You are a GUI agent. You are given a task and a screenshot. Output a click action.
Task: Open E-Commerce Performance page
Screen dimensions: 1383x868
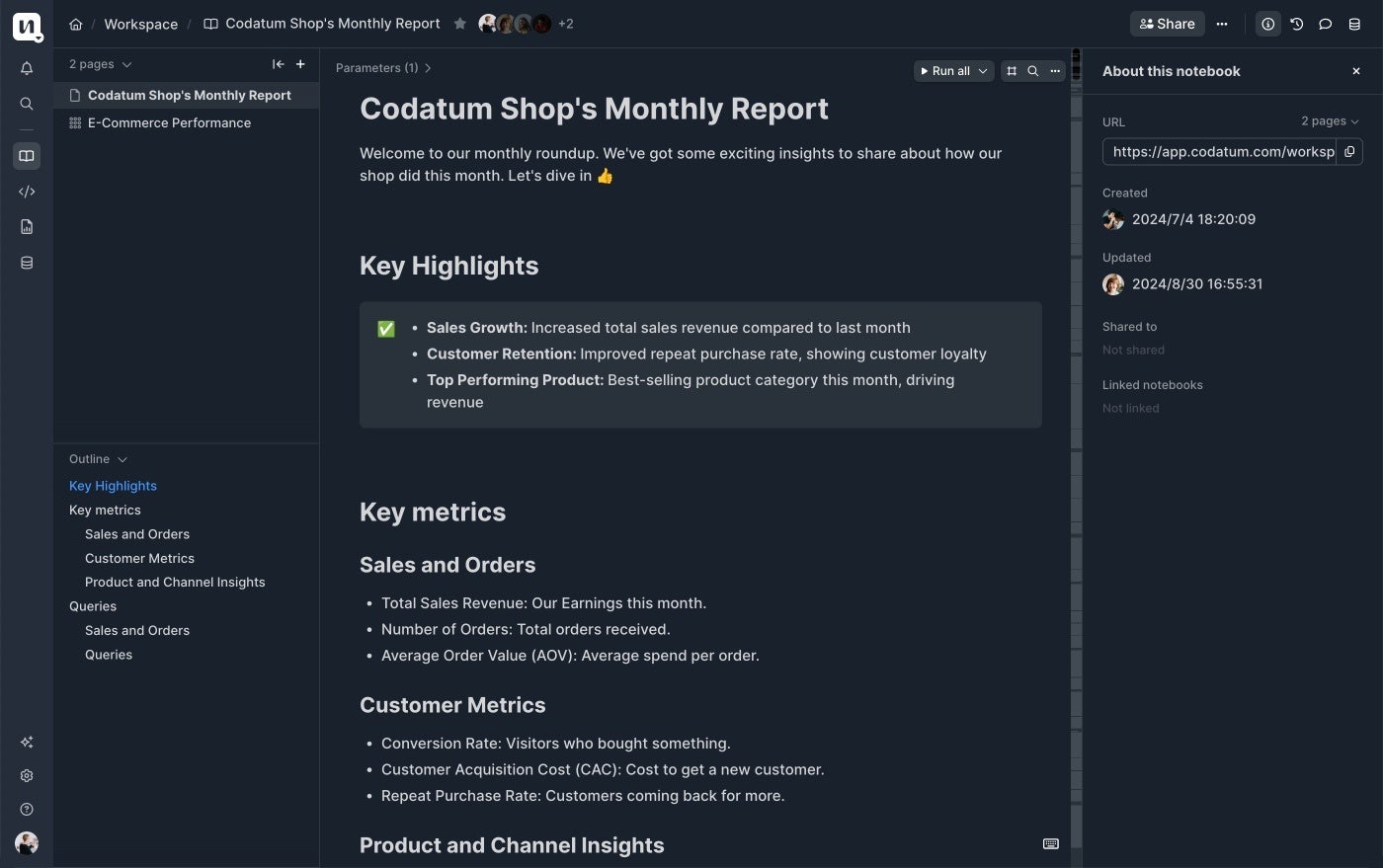click(x=169, y=122)
